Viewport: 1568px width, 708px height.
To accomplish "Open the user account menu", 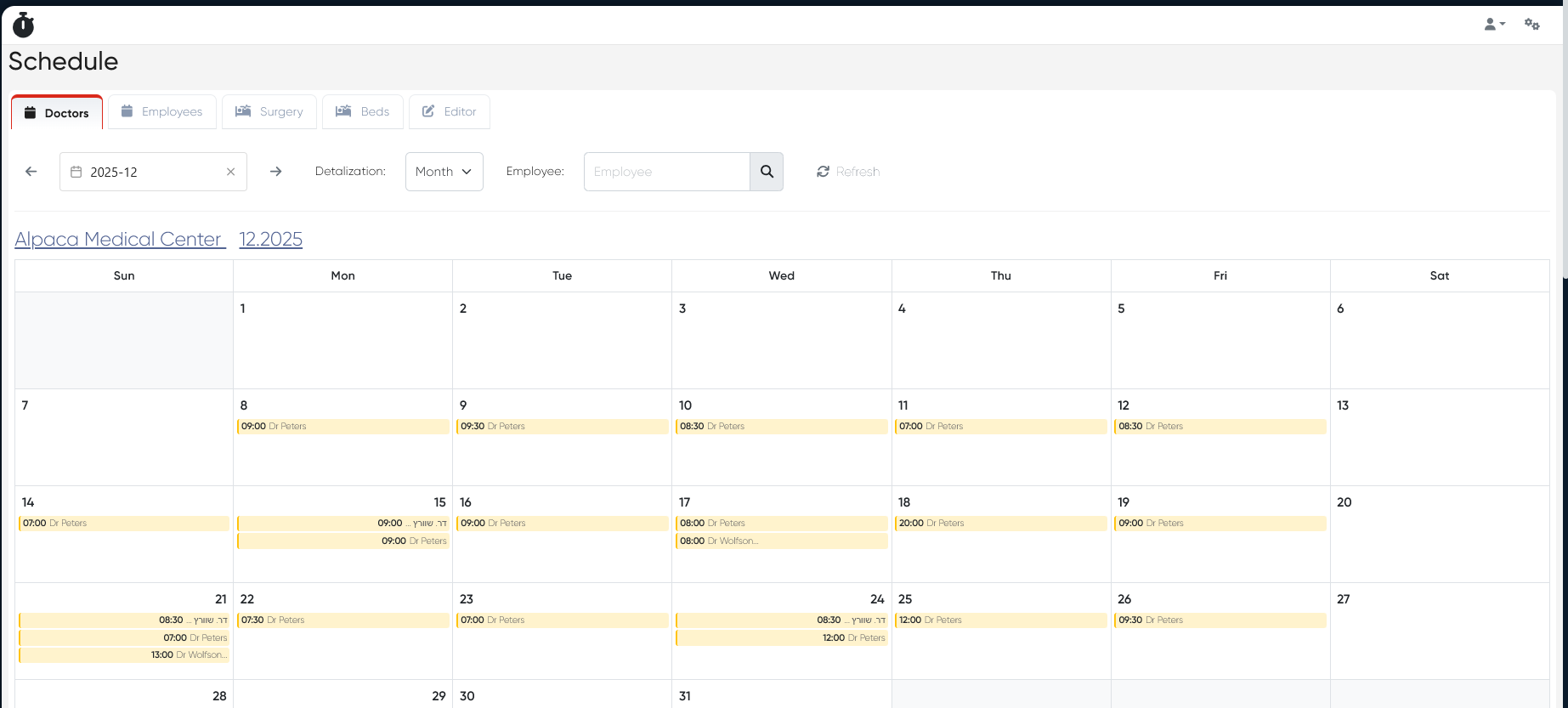I will 1494,25.
